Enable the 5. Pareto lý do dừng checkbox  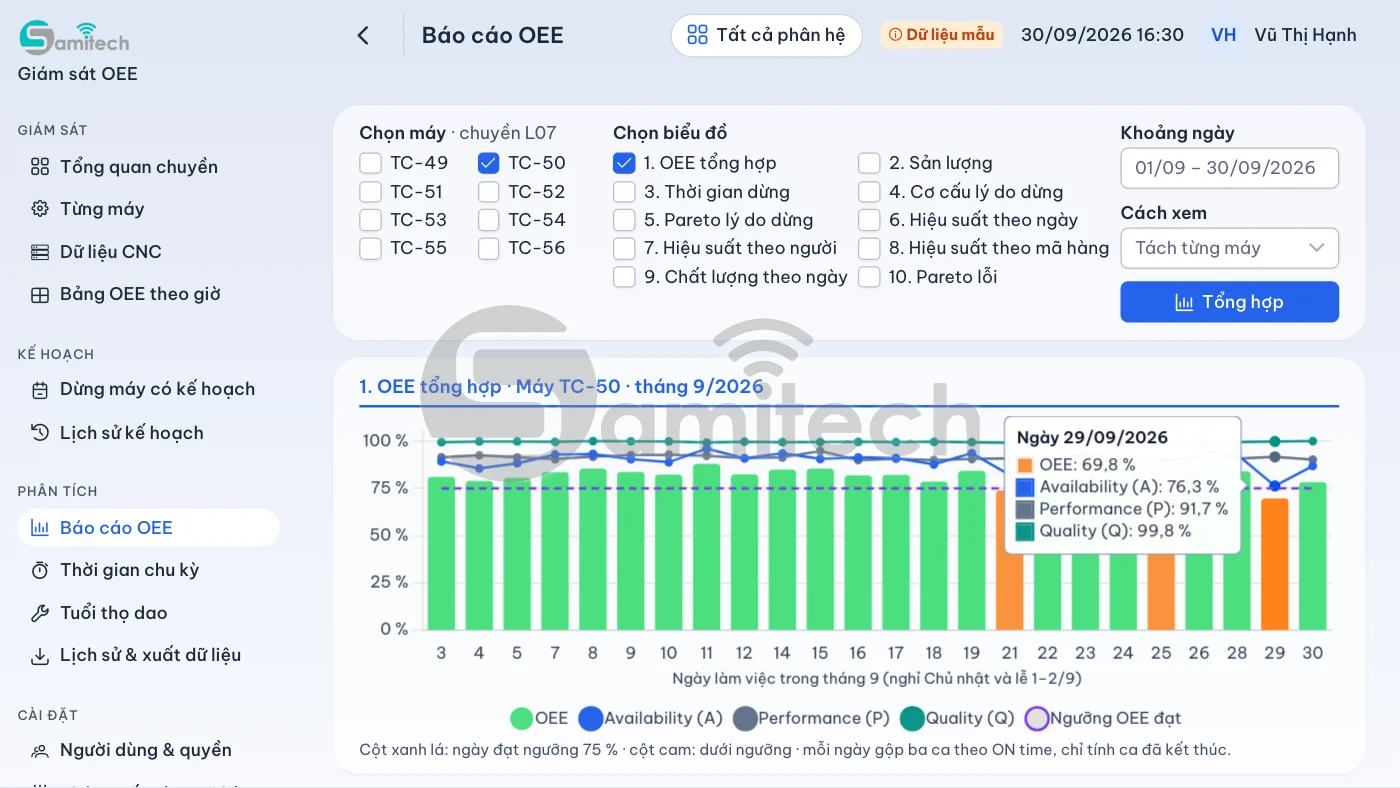tap(624, 220)
